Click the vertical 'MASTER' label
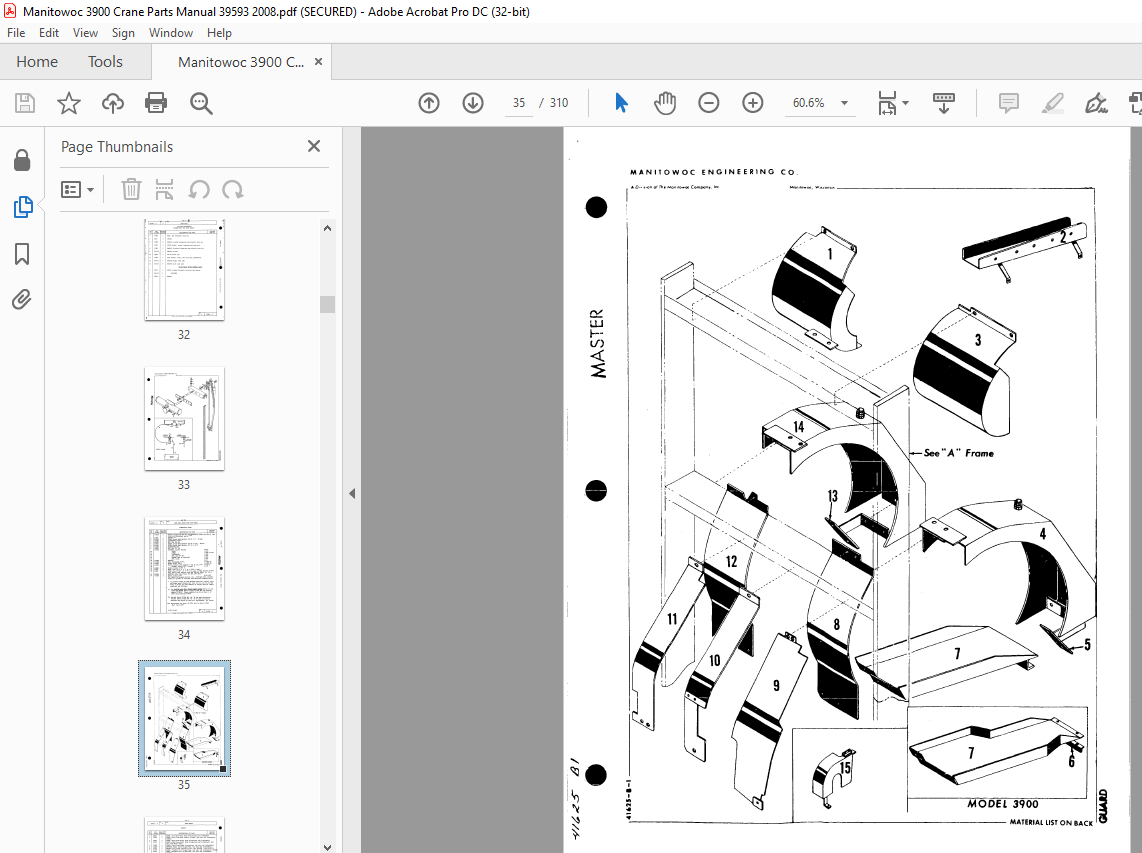This screenshot has height=853, width=1142. 597,344
